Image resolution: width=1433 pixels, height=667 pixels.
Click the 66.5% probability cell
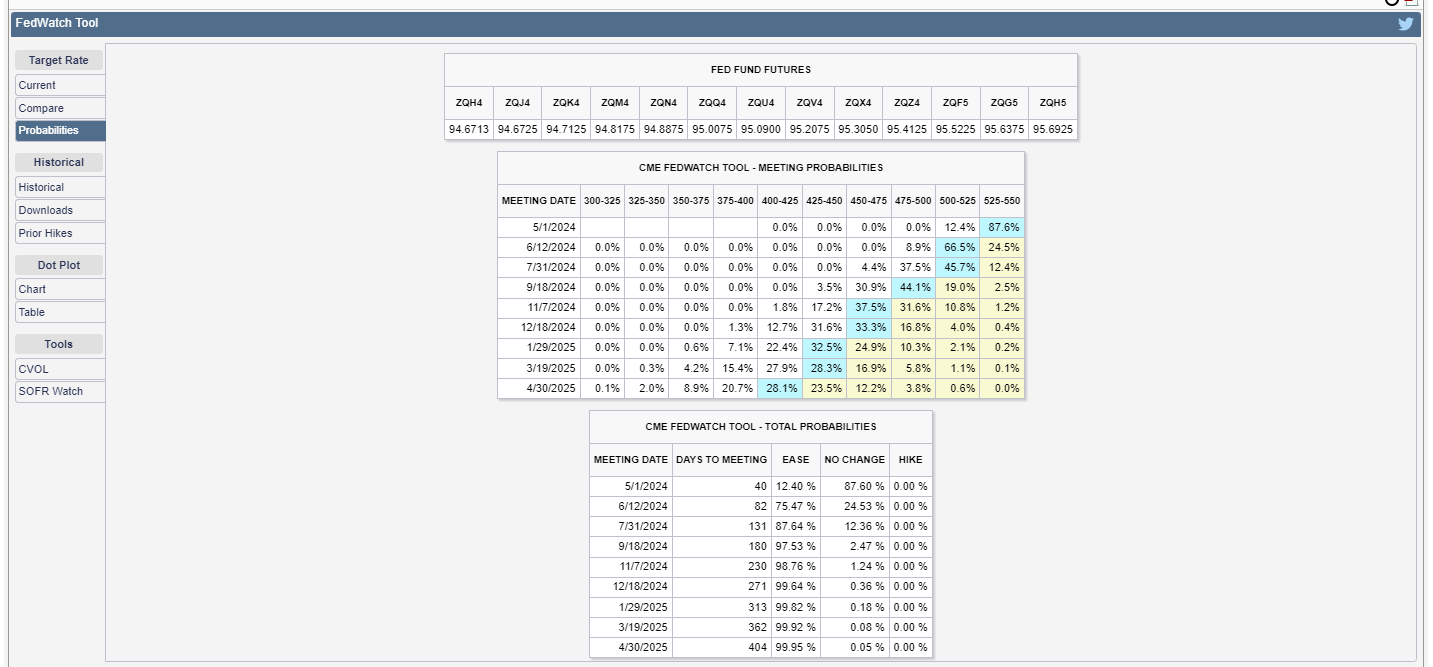pos(958,247)
